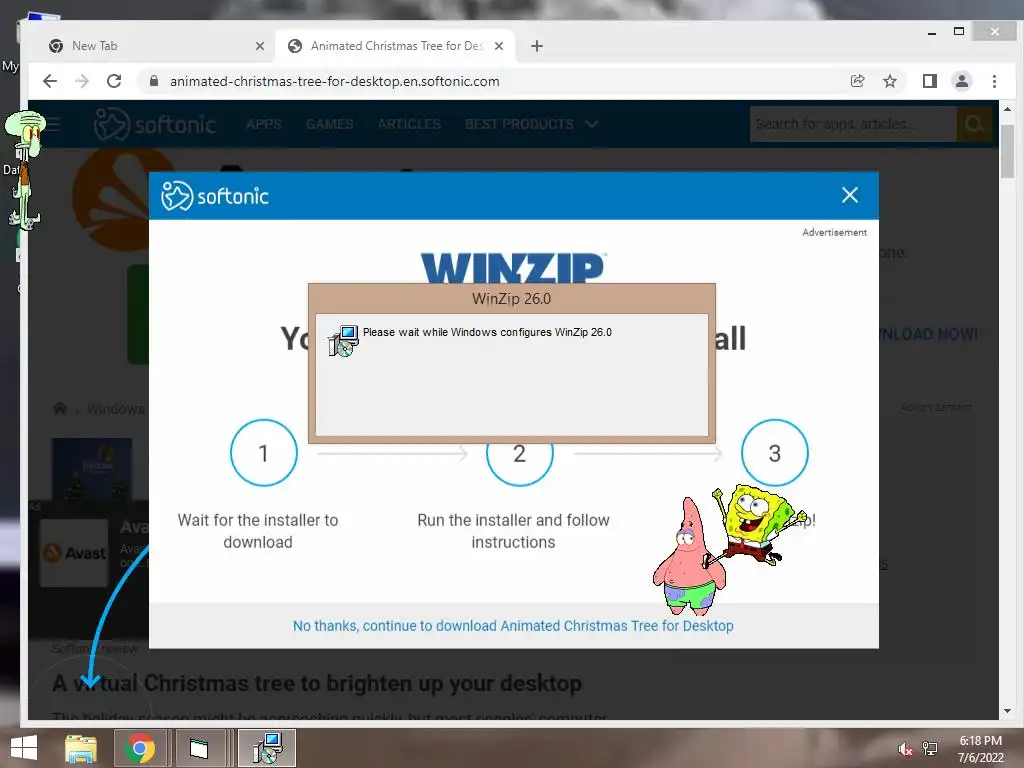
Task: Click the taskbar clock showing 6:18 PM
Action: click(x=980, y=748)
